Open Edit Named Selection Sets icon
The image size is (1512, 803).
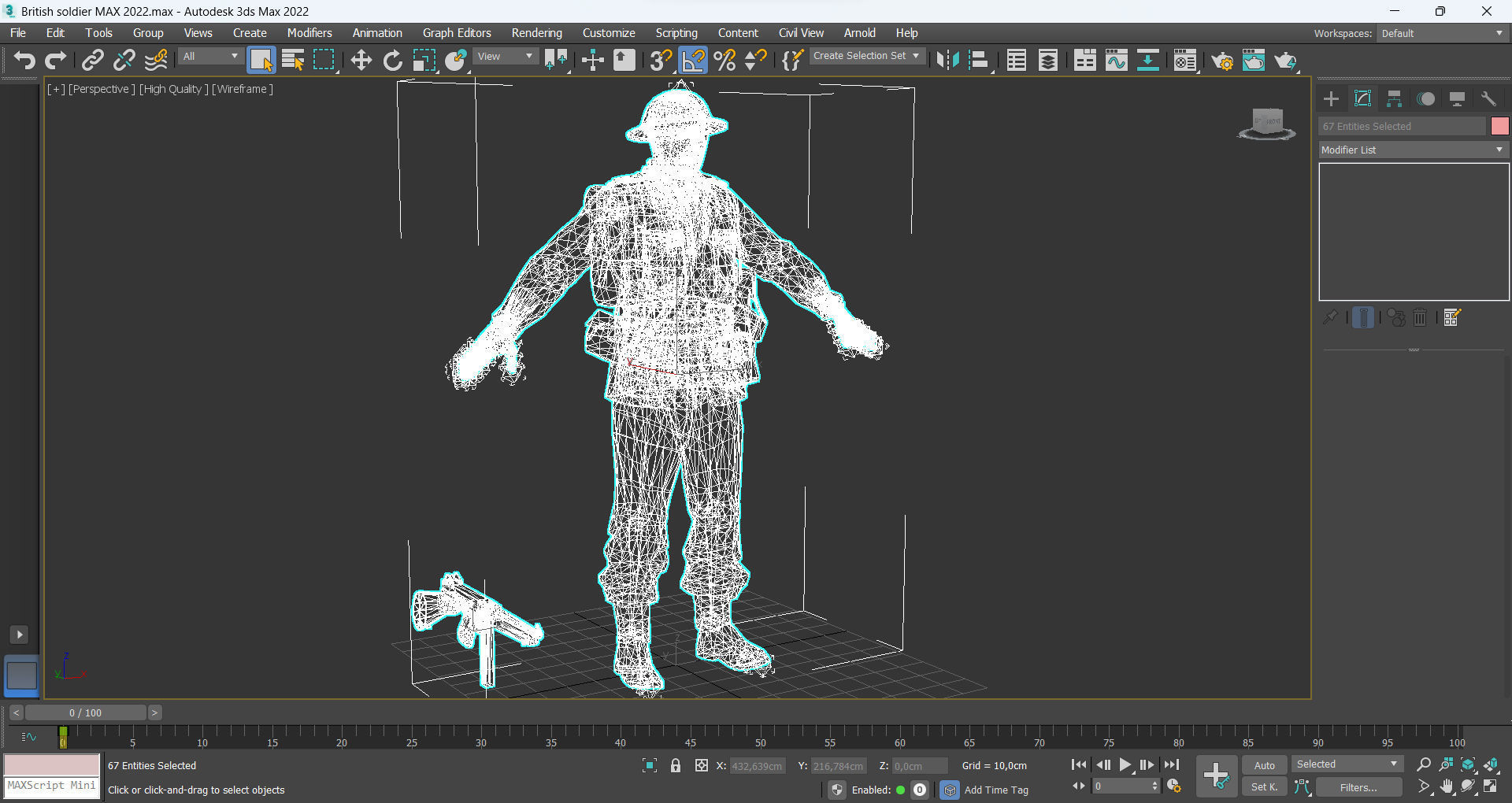point(792,61)
